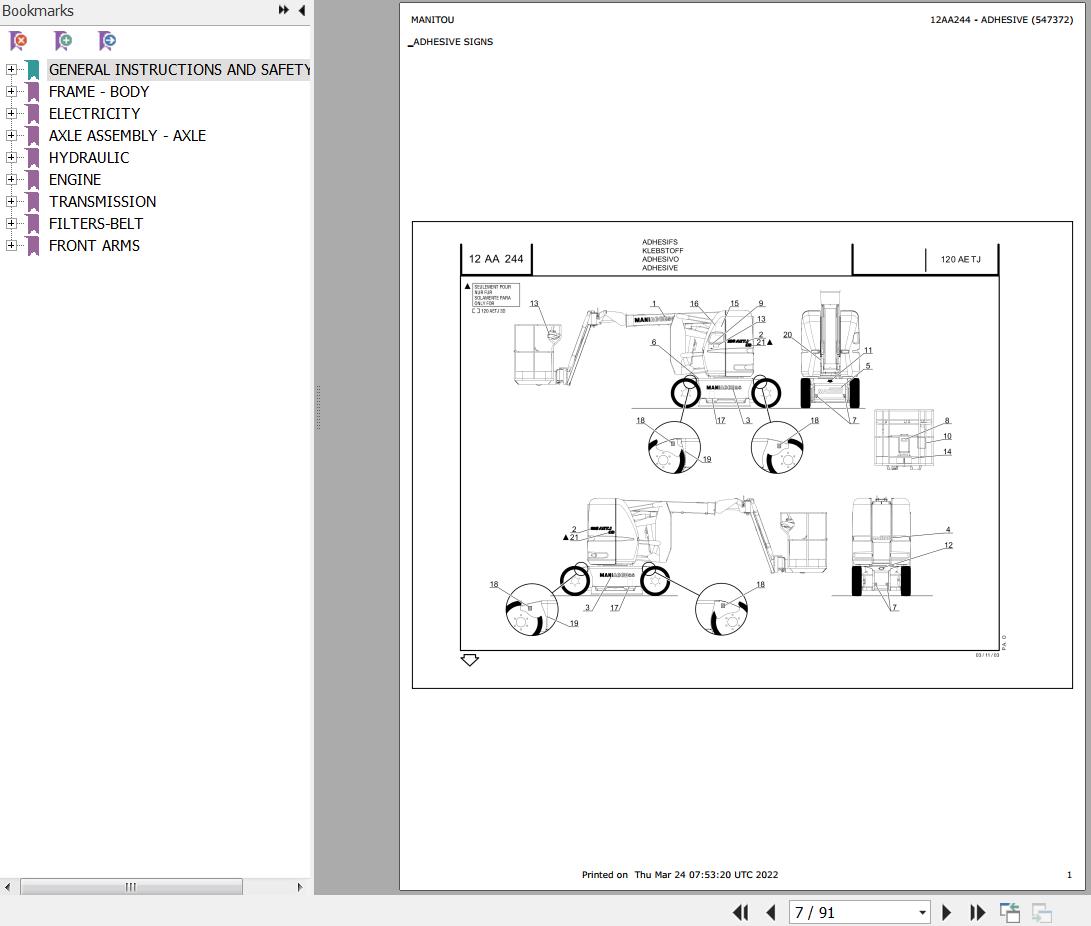Expand the HYDRAULIC bookmark node
The height and width of the screenshot is (926, 1091).
pos(11,157)
